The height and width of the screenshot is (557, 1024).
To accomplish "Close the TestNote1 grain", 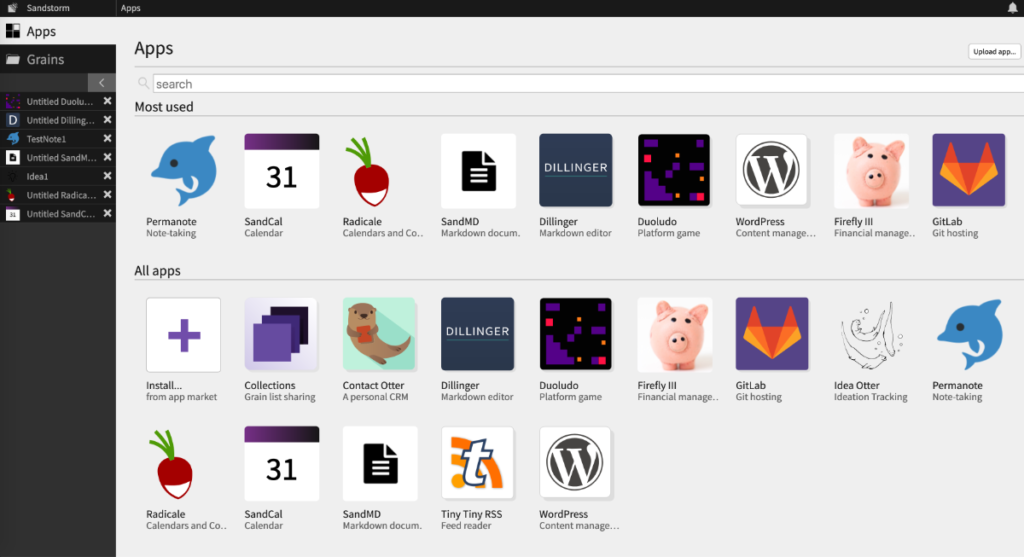I will (x=107, y=139).
